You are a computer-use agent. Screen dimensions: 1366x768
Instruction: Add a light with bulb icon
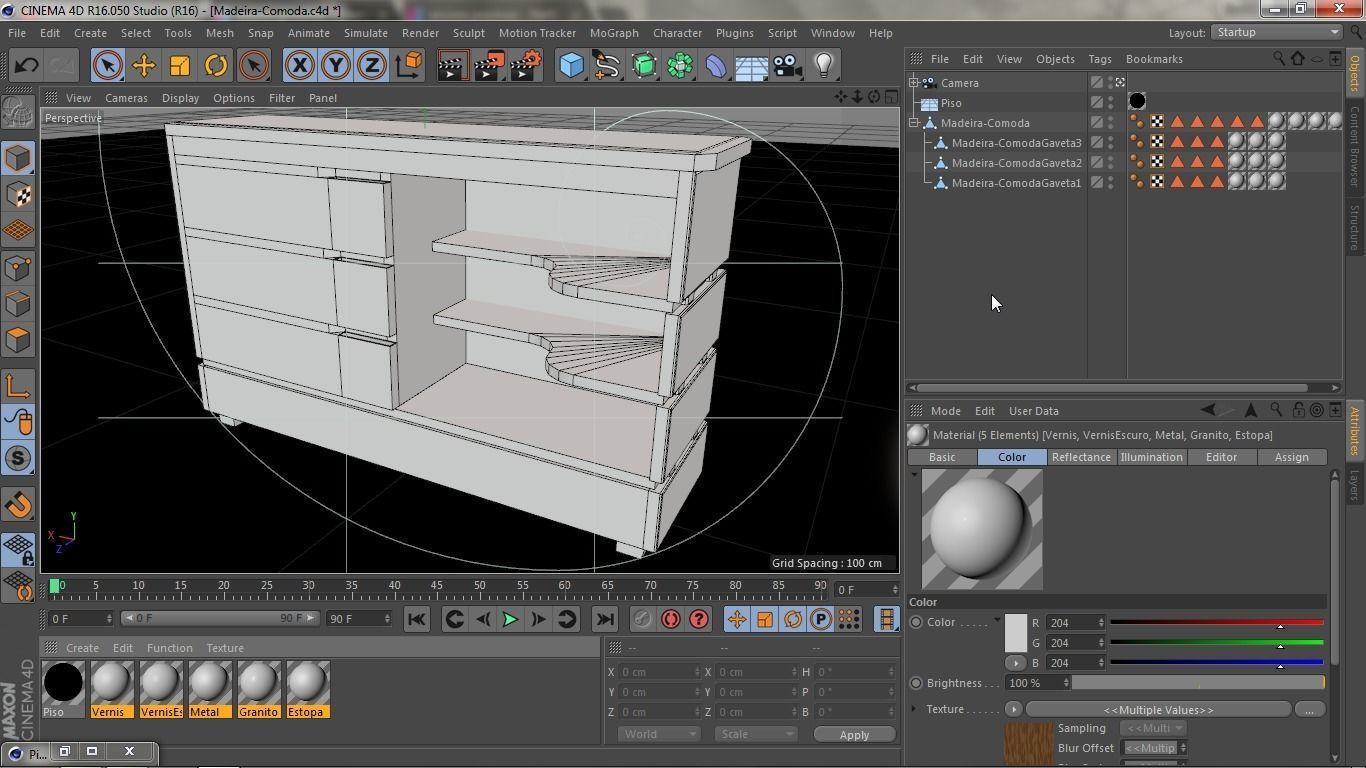pyautogui.click(x=824, y=66)
